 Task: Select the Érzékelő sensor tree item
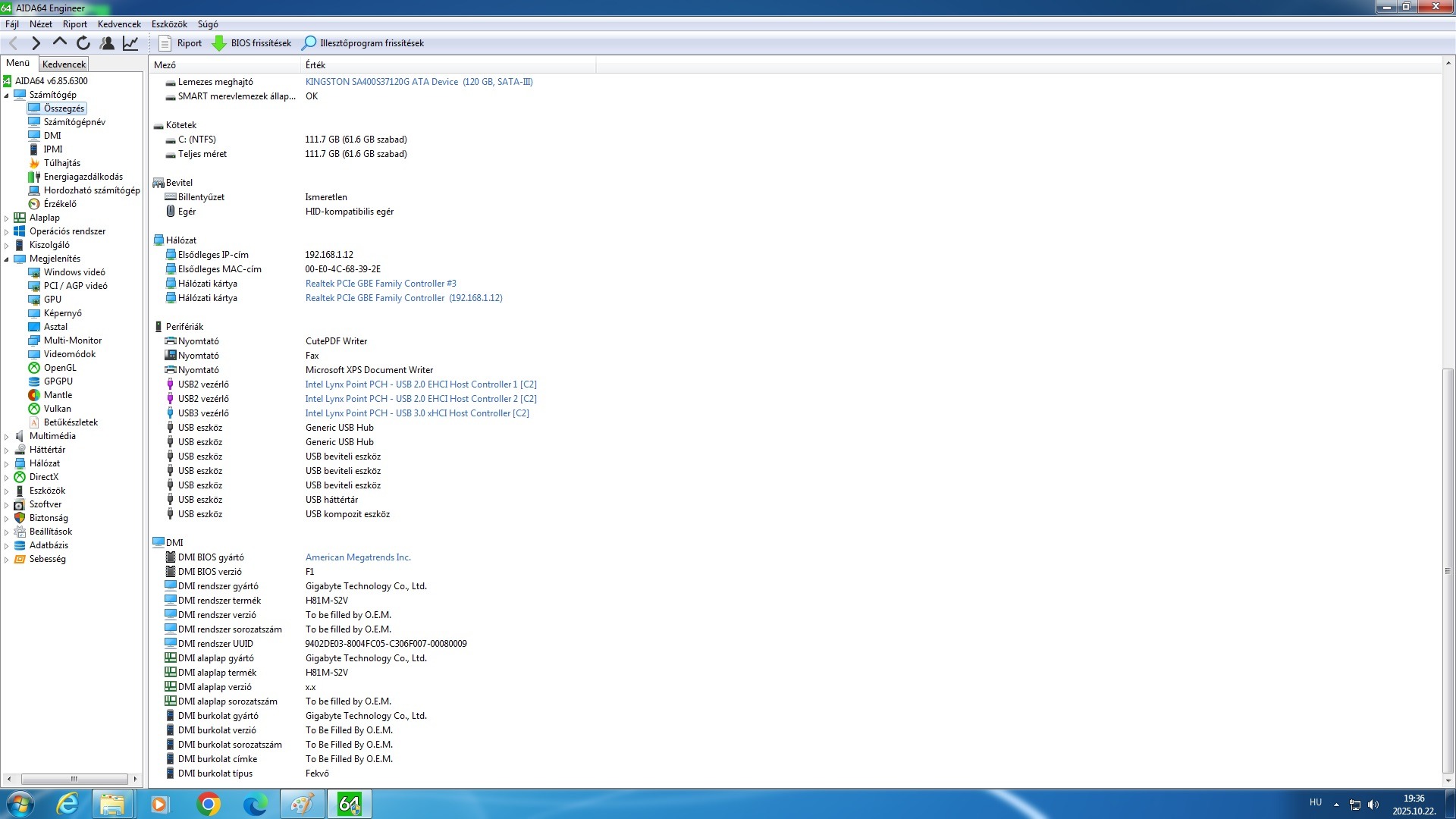(x=59, y=204)
